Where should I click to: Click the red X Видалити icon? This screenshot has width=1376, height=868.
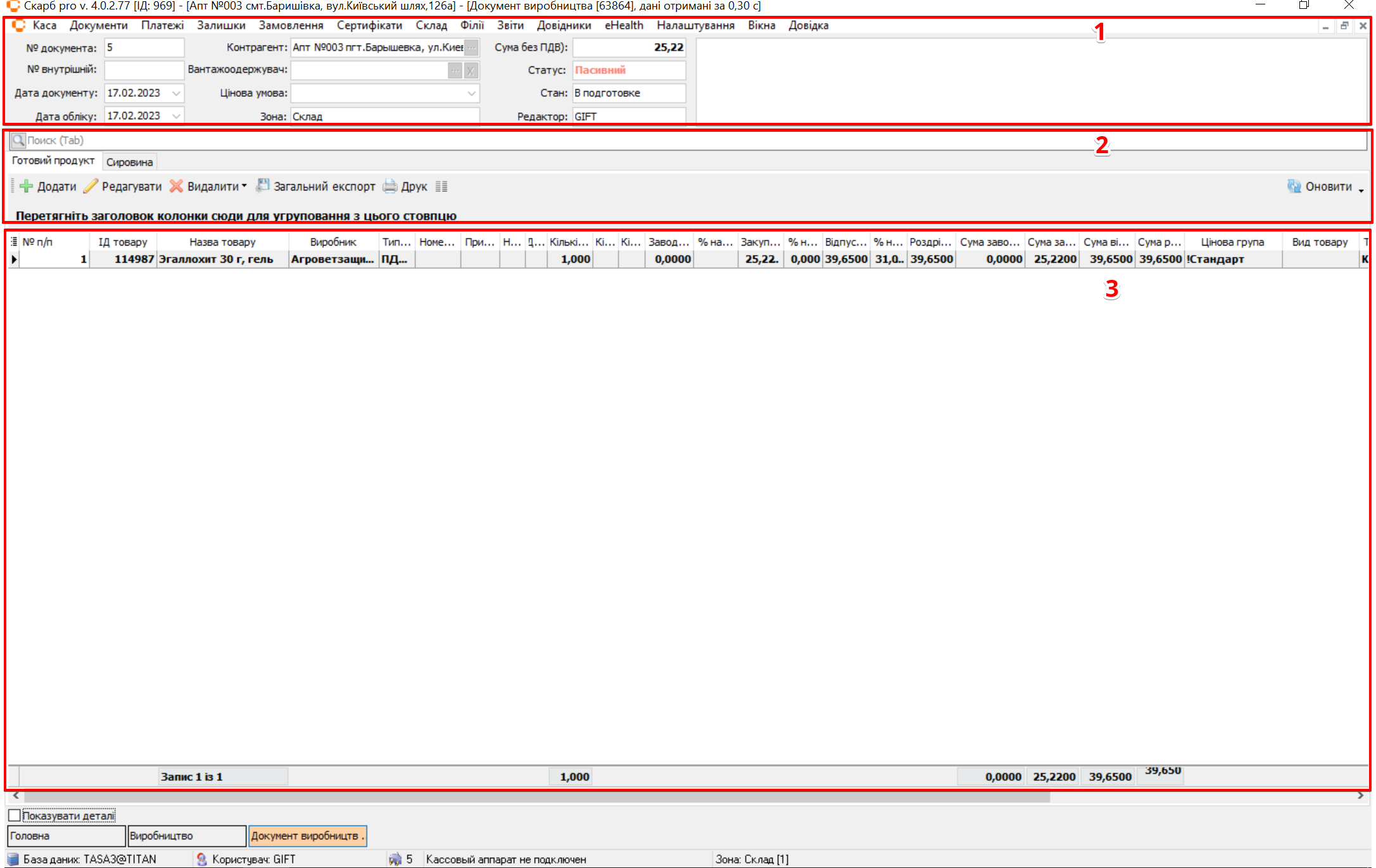[177, 186]
